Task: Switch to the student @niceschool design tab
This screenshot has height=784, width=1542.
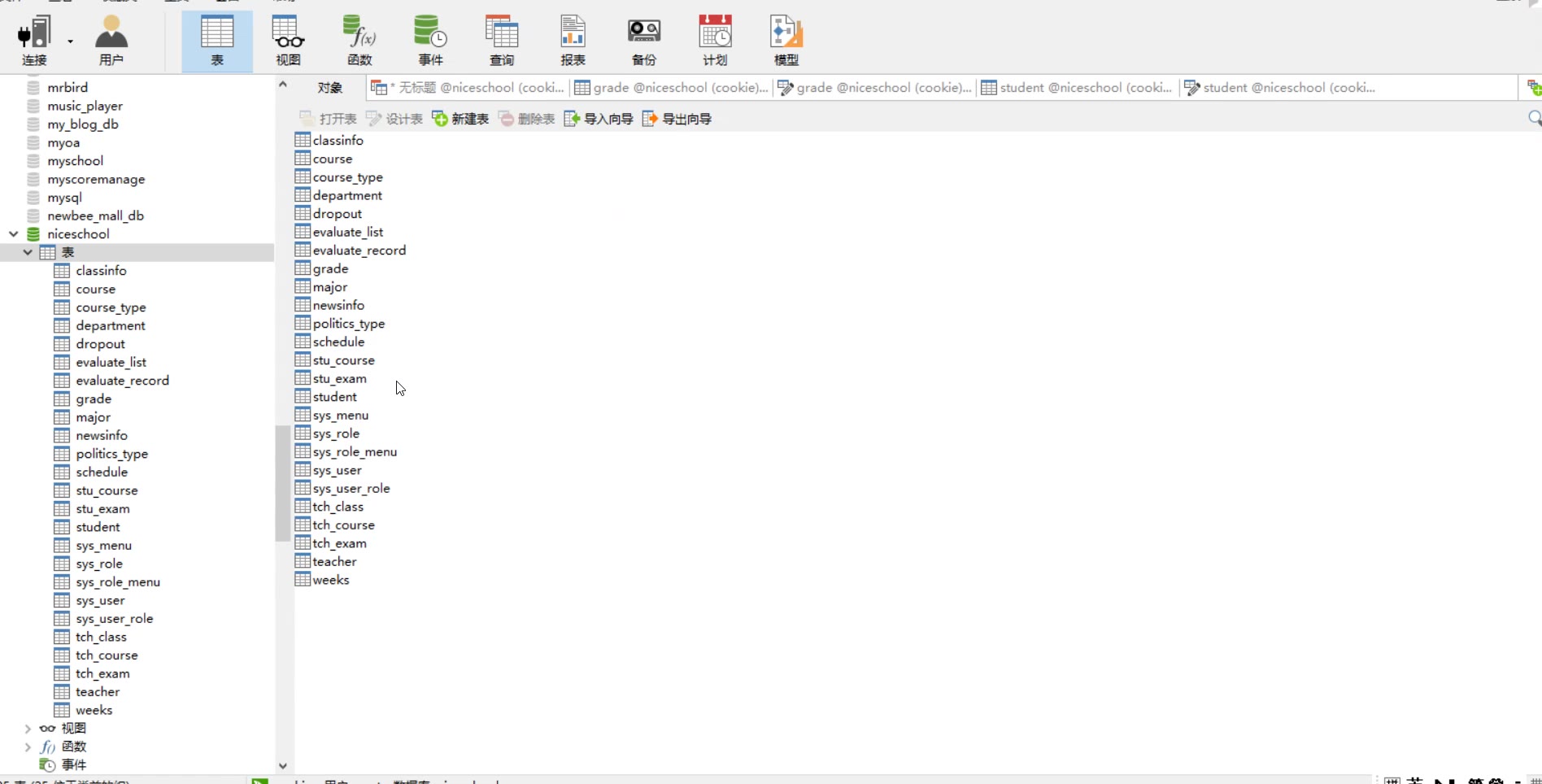Action: coord(1281,88)
